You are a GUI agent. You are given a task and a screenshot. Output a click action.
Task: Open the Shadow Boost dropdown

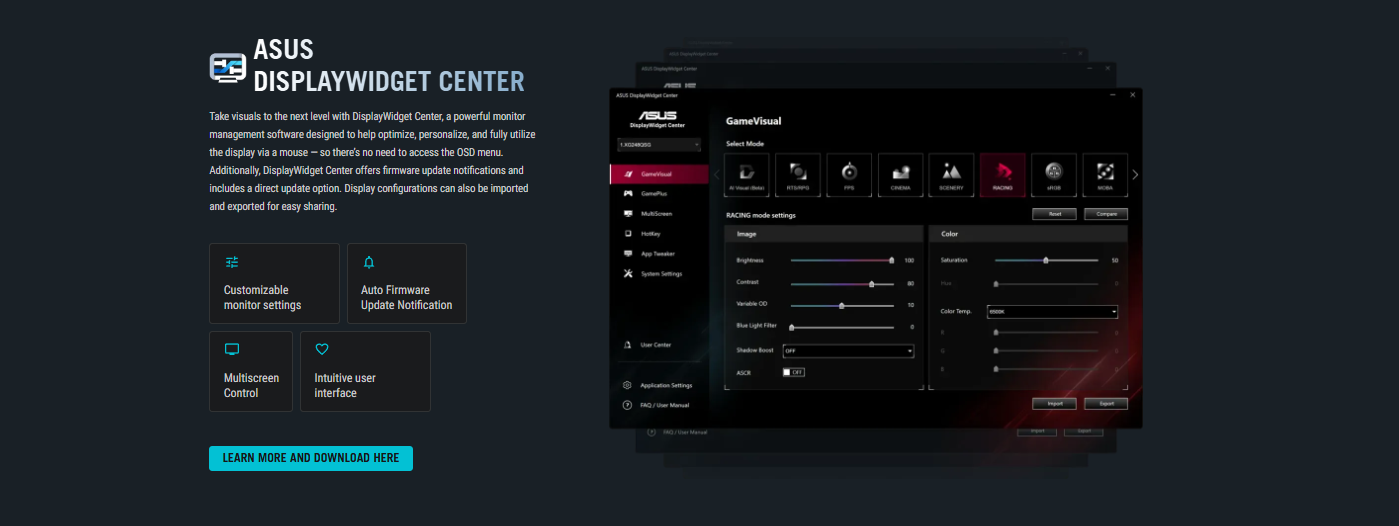click(x=848, y=351)
